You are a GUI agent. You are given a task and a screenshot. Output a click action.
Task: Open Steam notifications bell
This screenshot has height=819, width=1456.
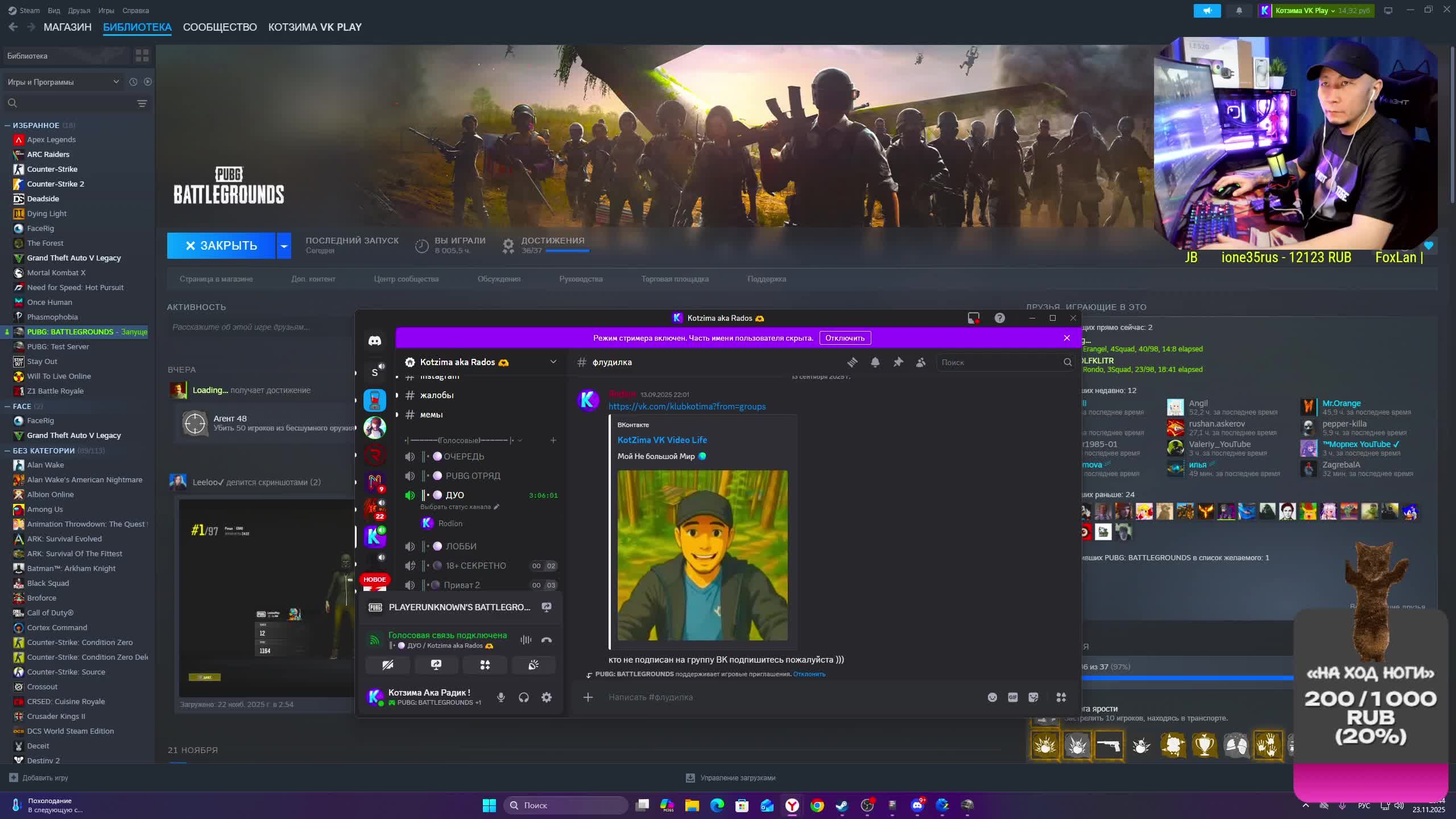pos(1239,10)
